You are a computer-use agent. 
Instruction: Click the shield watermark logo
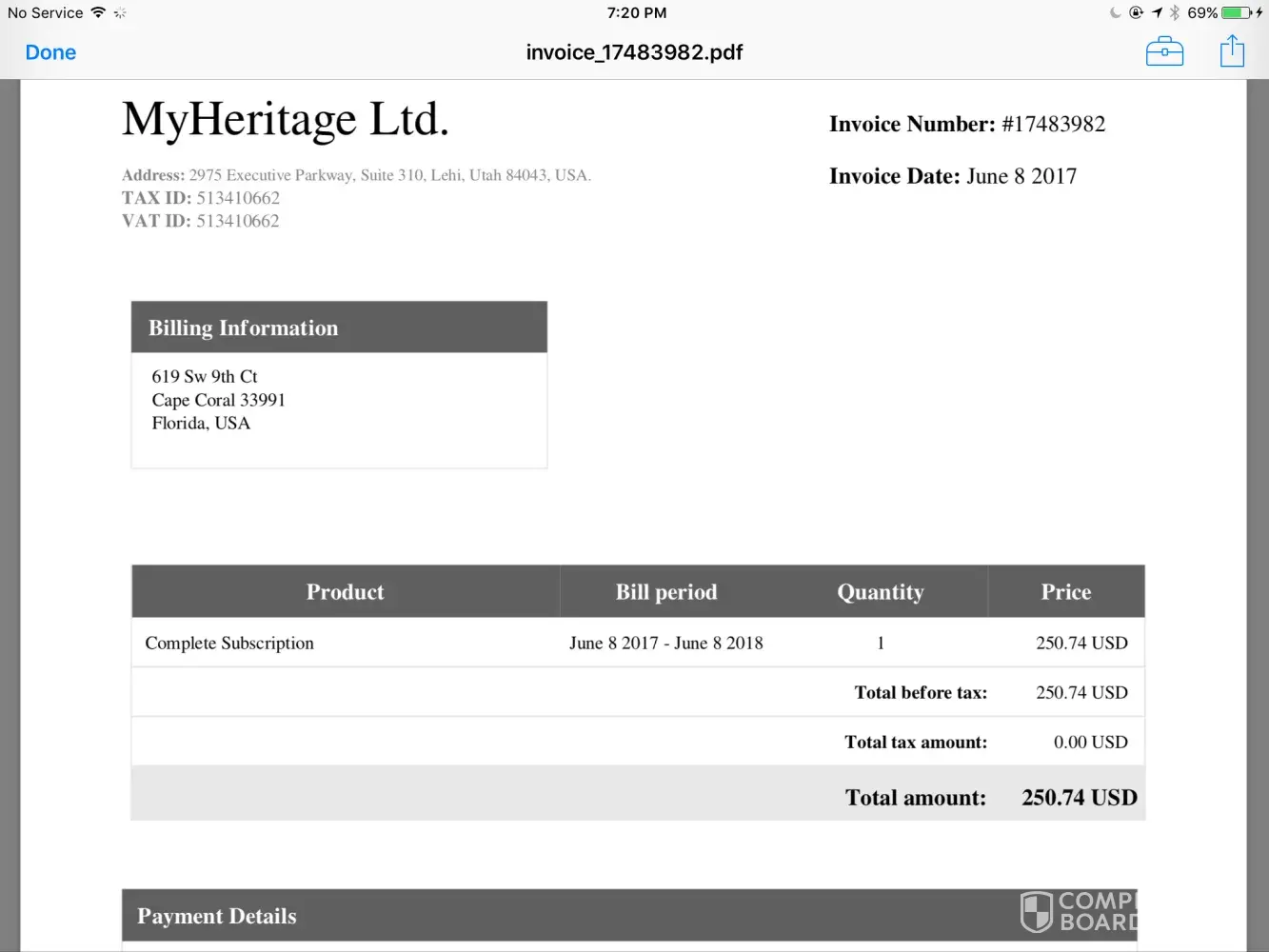point(1037,911)
